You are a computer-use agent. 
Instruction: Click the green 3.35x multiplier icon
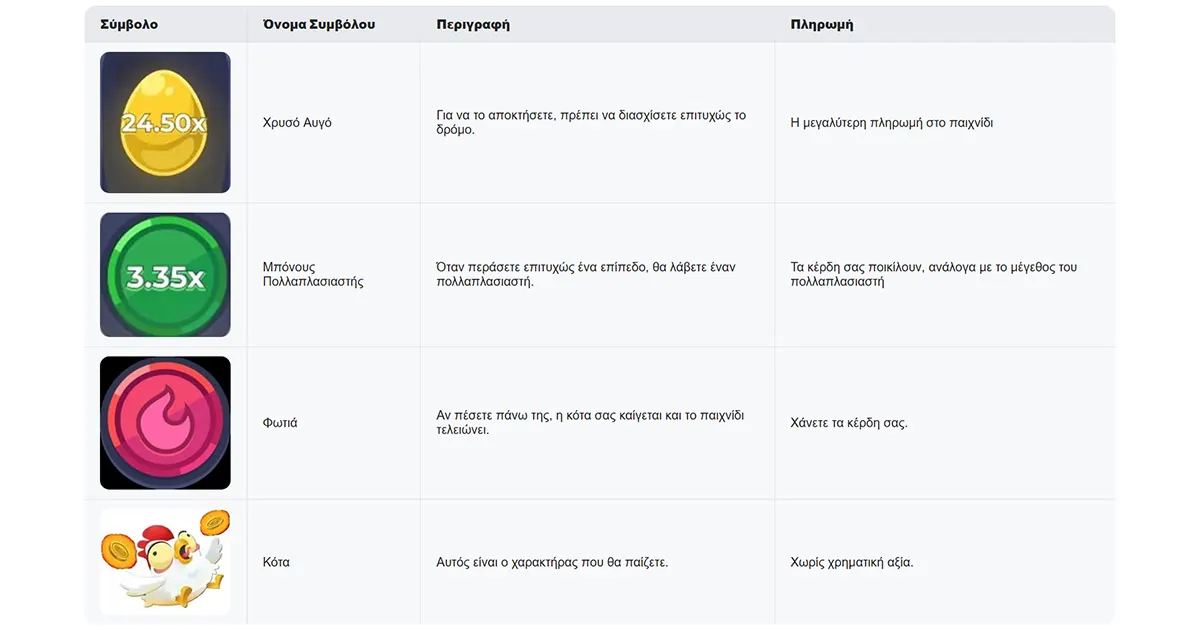(x=165, y=275)
